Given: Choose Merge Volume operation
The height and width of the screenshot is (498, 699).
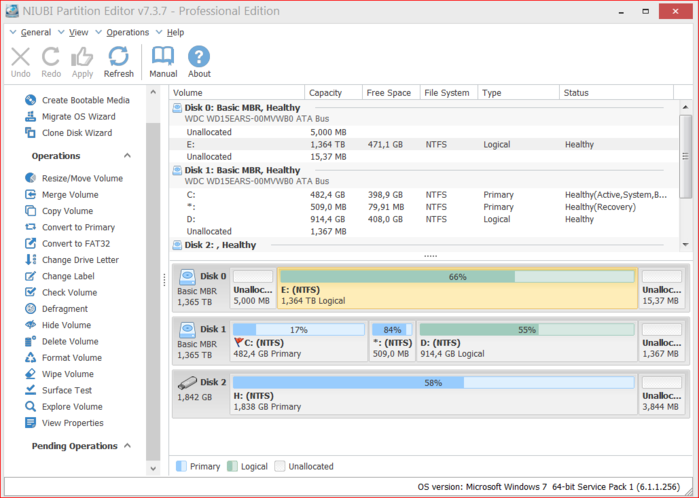Looking at the screenshot, I should [62, 195].
